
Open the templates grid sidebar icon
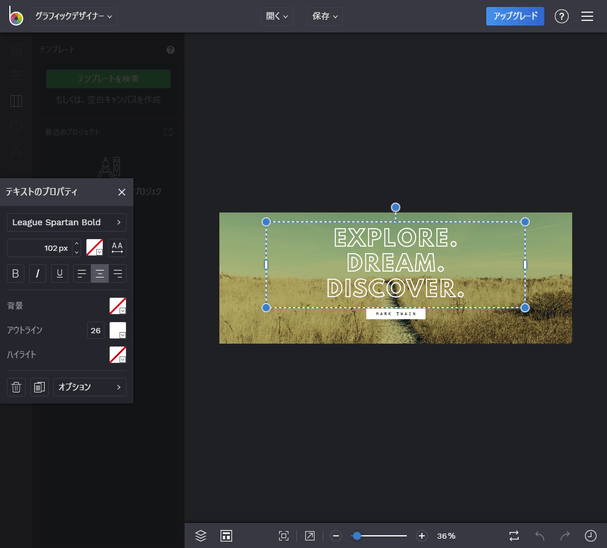pyautogui.click(x=16, y=101)
